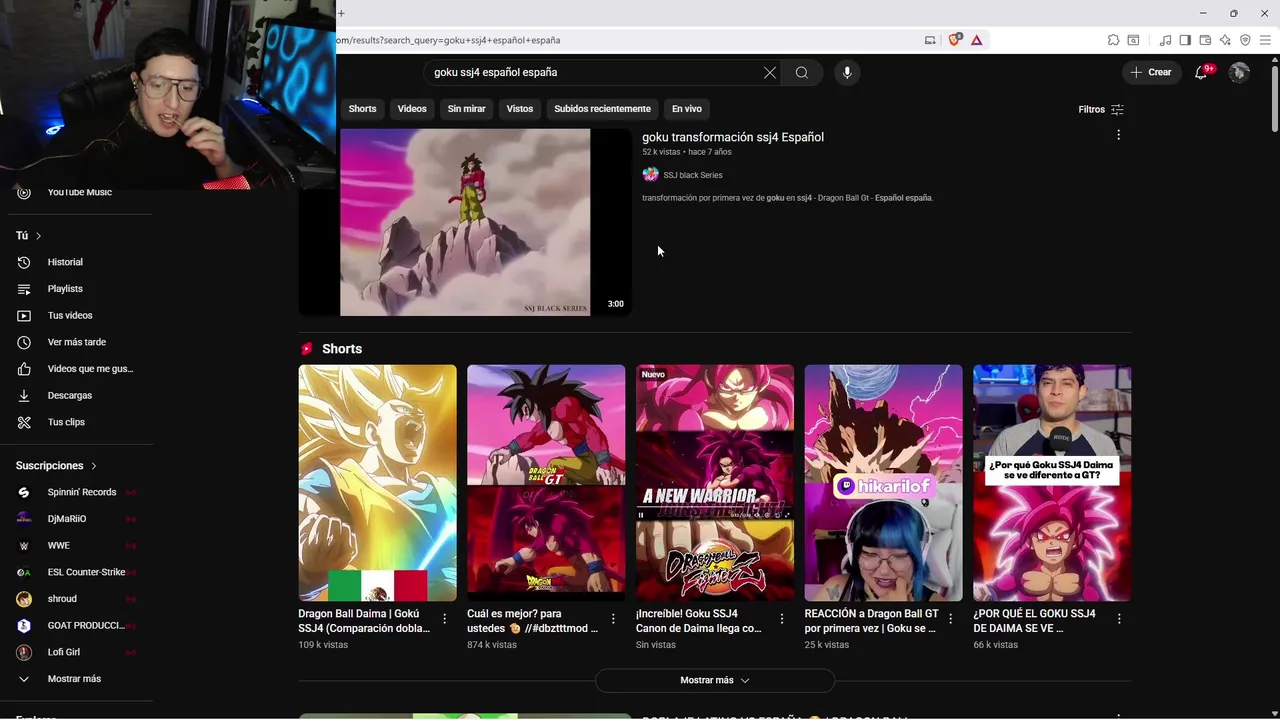Open the Brave Wallet icon
The height and width of the screenshot is (720, 1280).
click(x=1205, y=40)
